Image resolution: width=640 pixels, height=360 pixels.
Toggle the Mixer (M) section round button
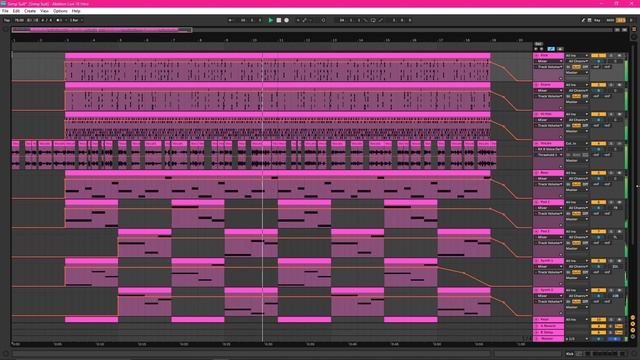click(633, 330)
